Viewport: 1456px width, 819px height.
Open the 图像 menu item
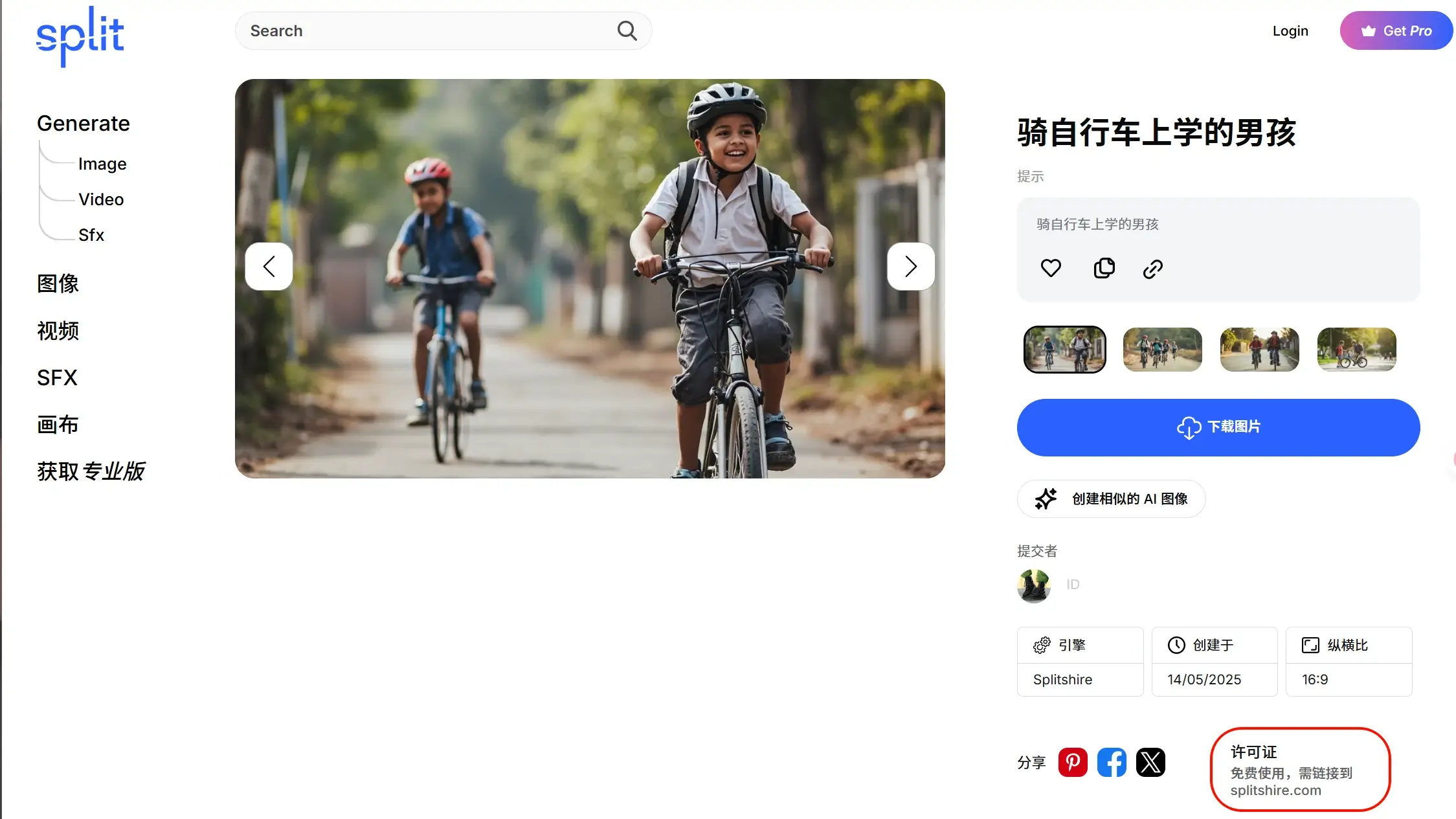(x=58, y=284)
